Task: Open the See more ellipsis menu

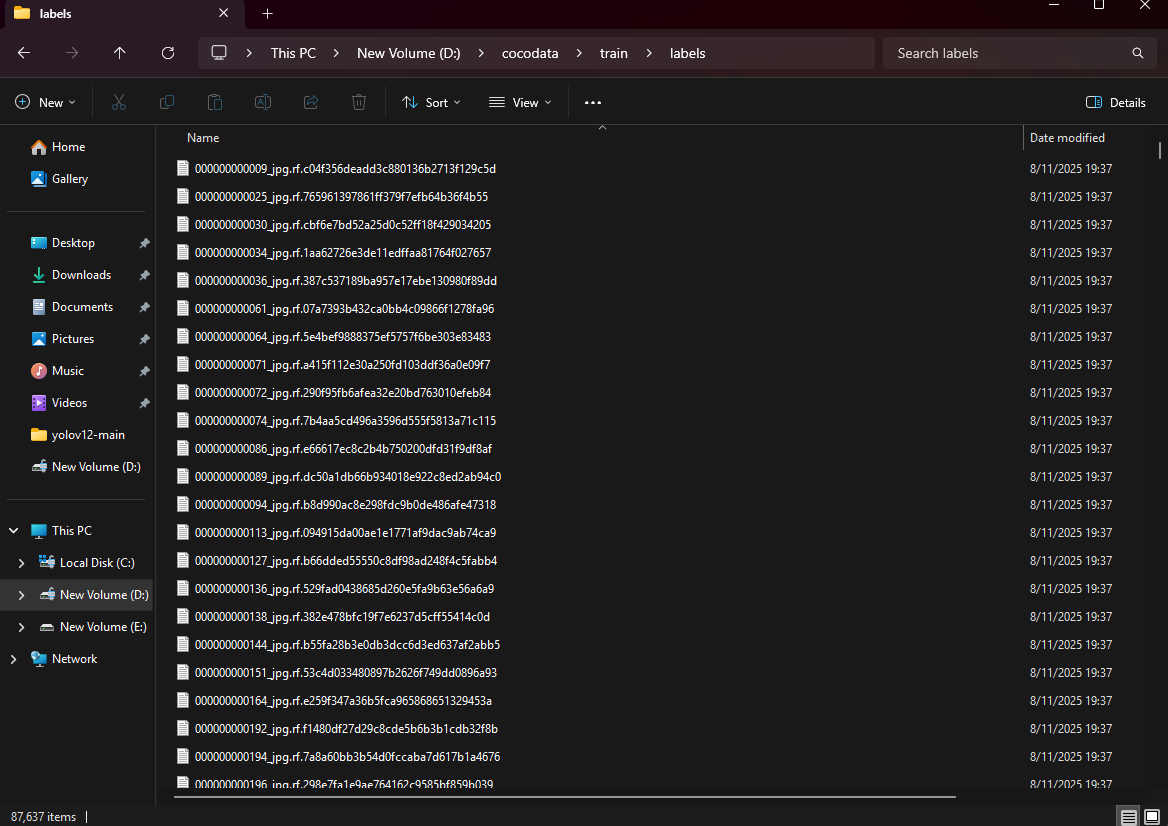Action: click(593, 103)
